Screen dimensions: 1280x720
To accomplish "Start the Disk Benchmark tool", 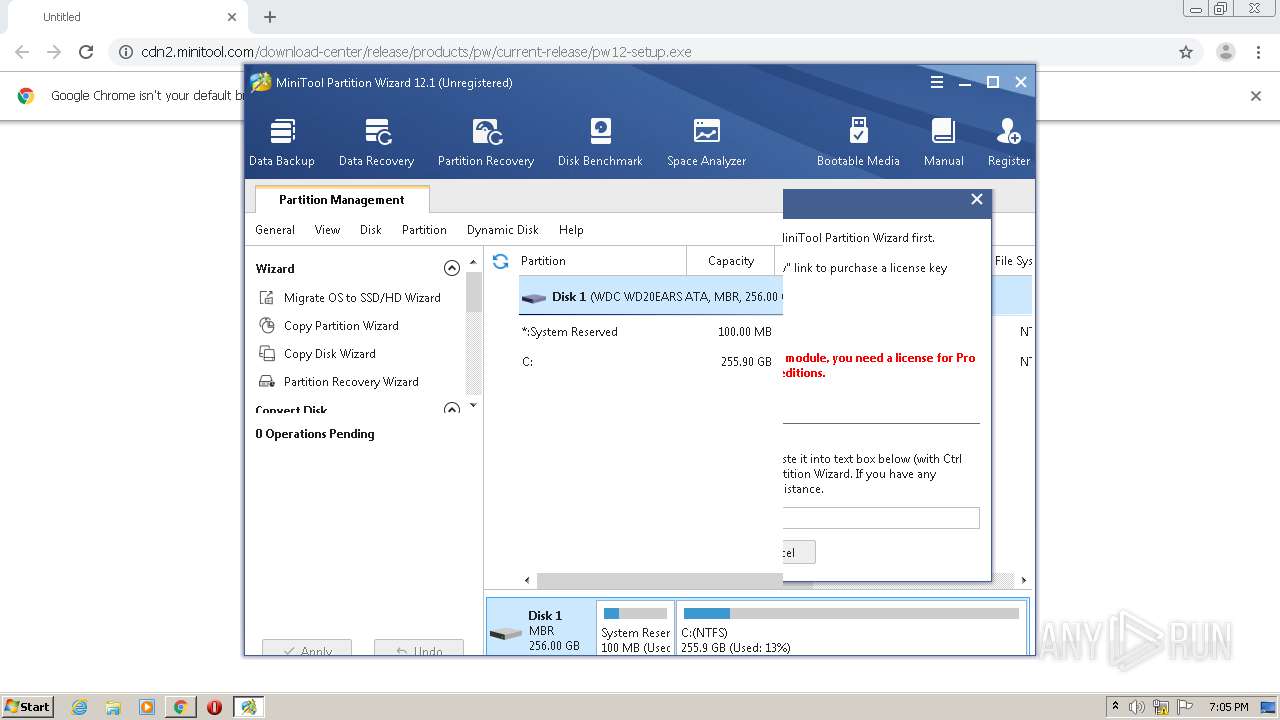I will click(x=600, y=142).
